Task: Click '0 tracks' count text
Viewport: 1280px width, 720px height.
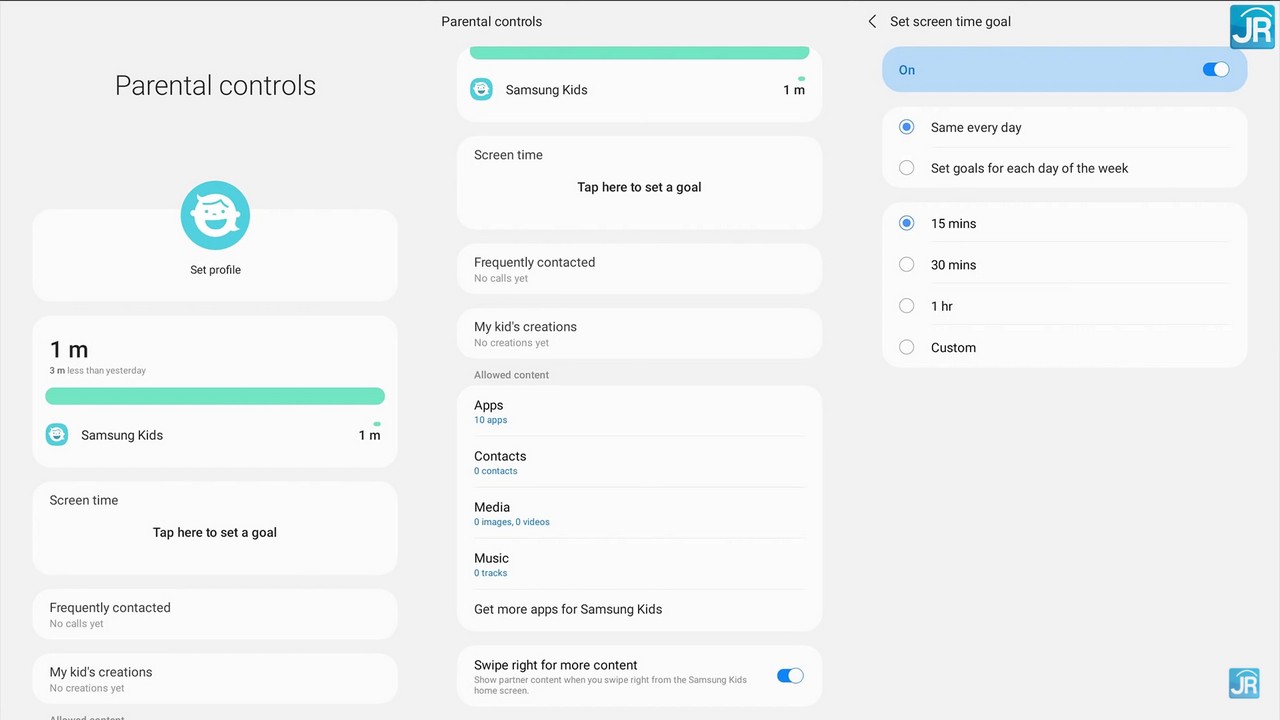Action: [x=490, y=573]
